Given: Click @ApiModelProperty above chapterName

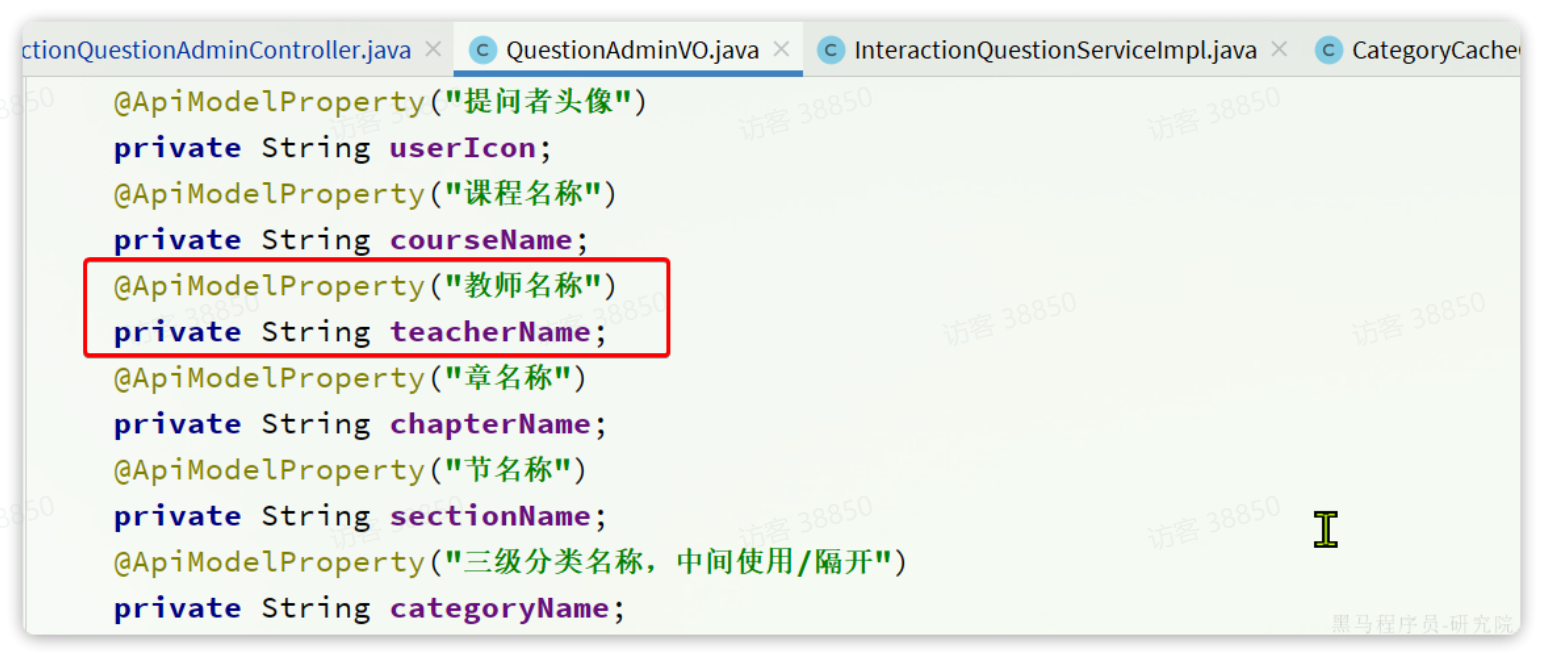Looking at the screenshot, I should coord(270,378).
